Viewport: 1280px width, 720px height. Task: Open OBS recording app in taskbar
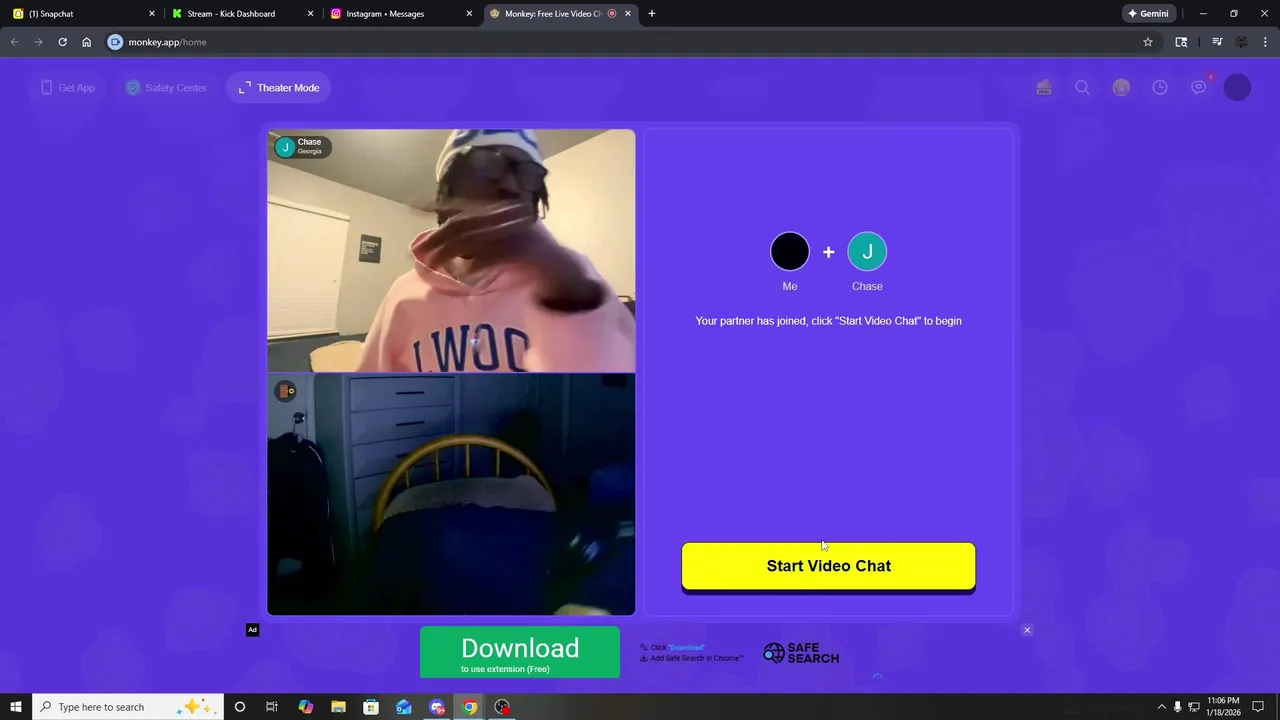click(x=502, y=707)
